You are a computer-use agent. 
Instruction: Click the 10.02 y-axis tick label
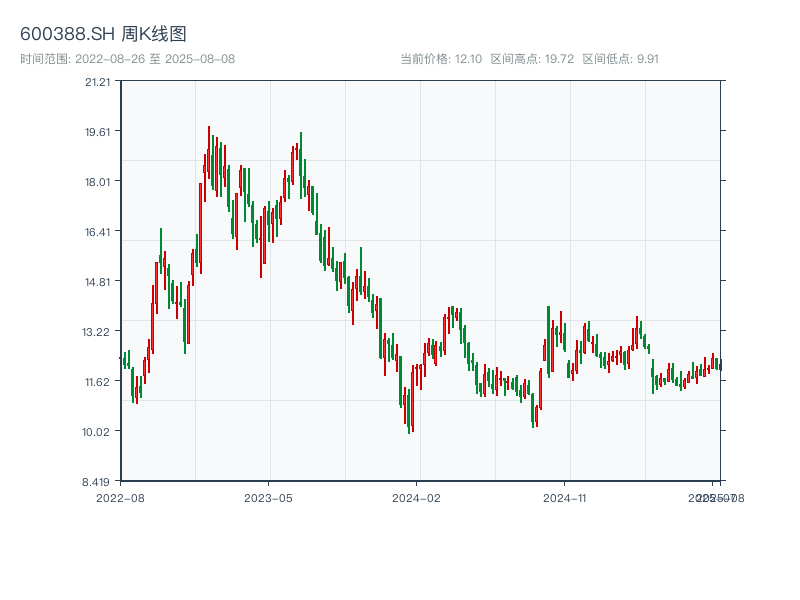tap(97, 432)
